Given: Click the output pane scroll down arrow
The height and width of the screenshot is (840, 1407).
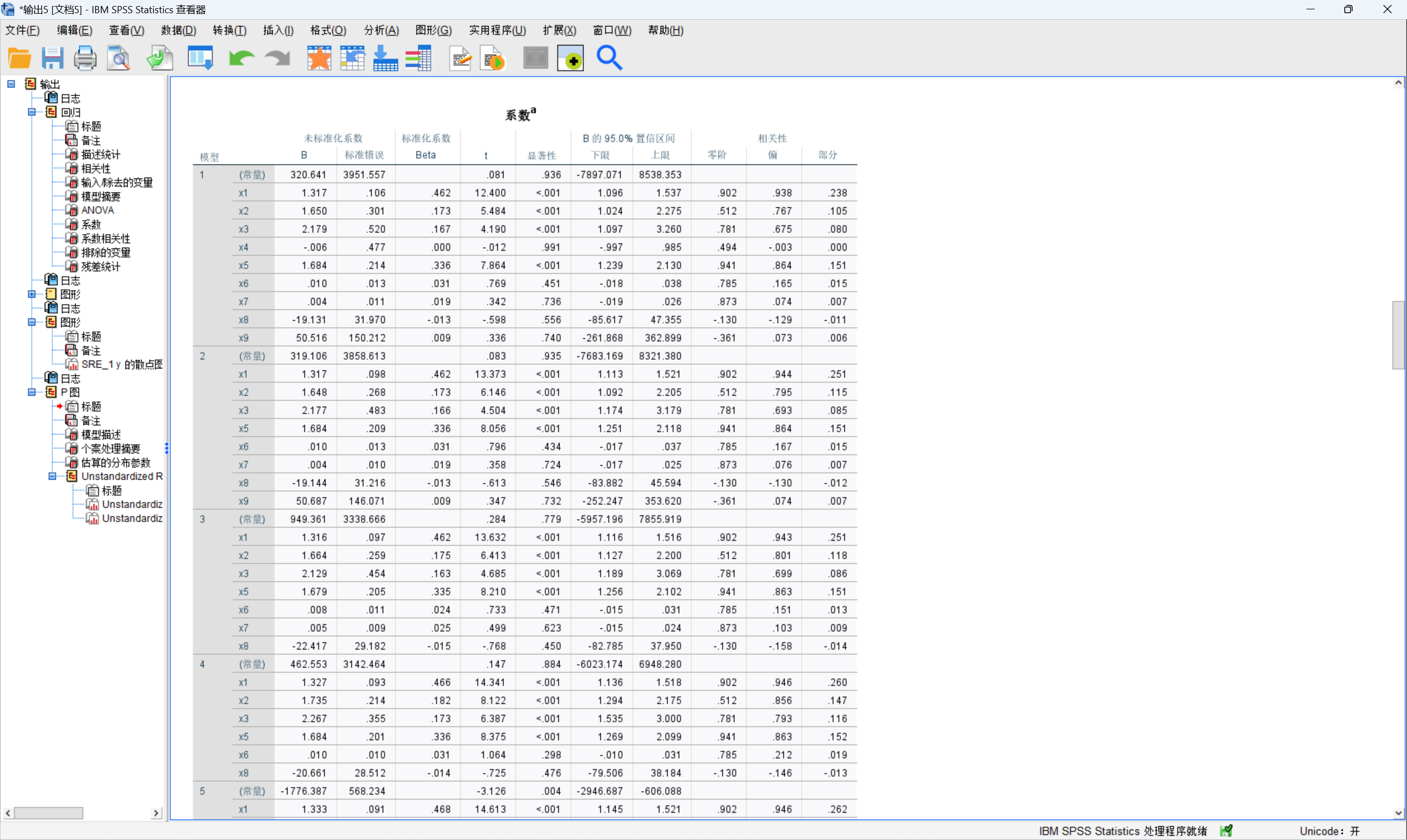Looking at the screenshot, I should (1399, 813).
